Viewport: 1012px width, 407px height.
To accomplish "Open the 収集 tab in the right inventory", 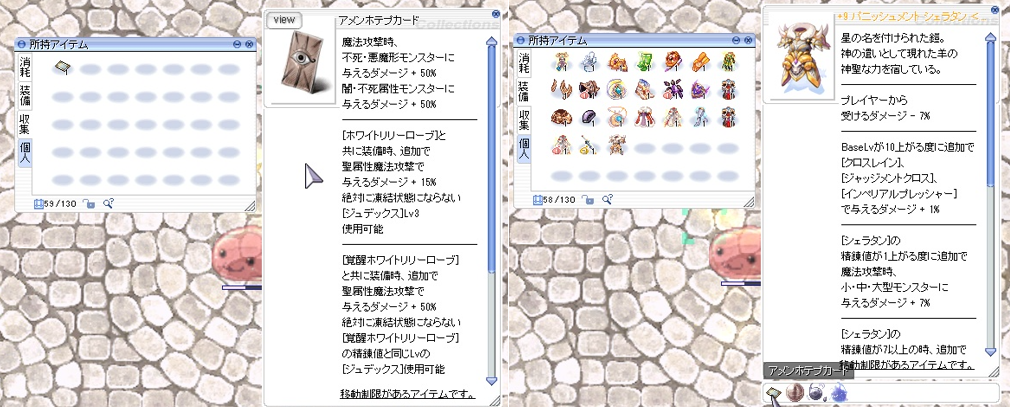I will pos(523,119).
